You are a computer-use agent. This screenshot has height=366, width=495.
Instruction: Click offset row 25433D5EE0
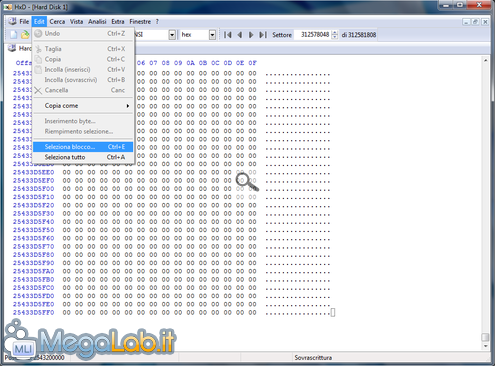click(x=33, y=172)
